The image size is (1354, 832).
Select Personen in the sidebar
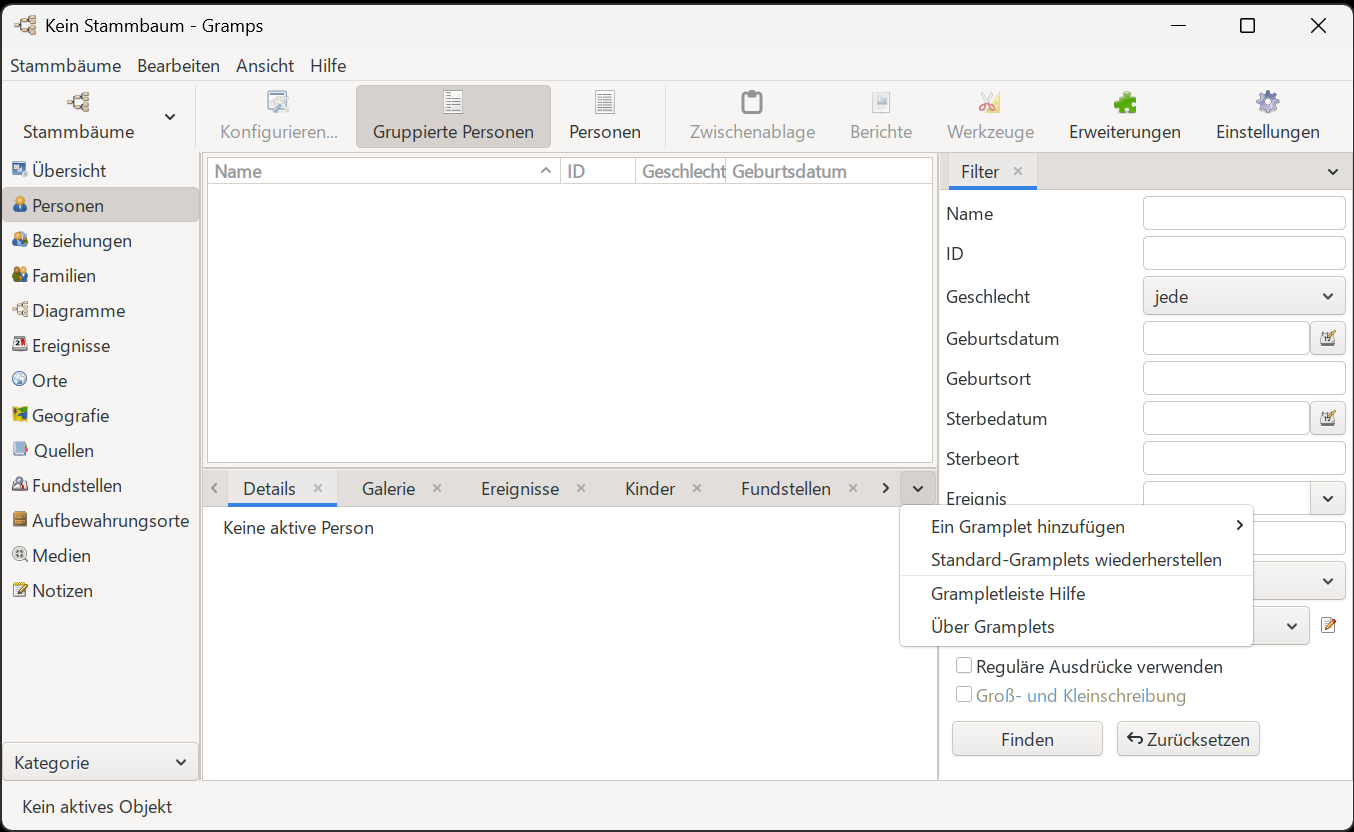point(100,205)
